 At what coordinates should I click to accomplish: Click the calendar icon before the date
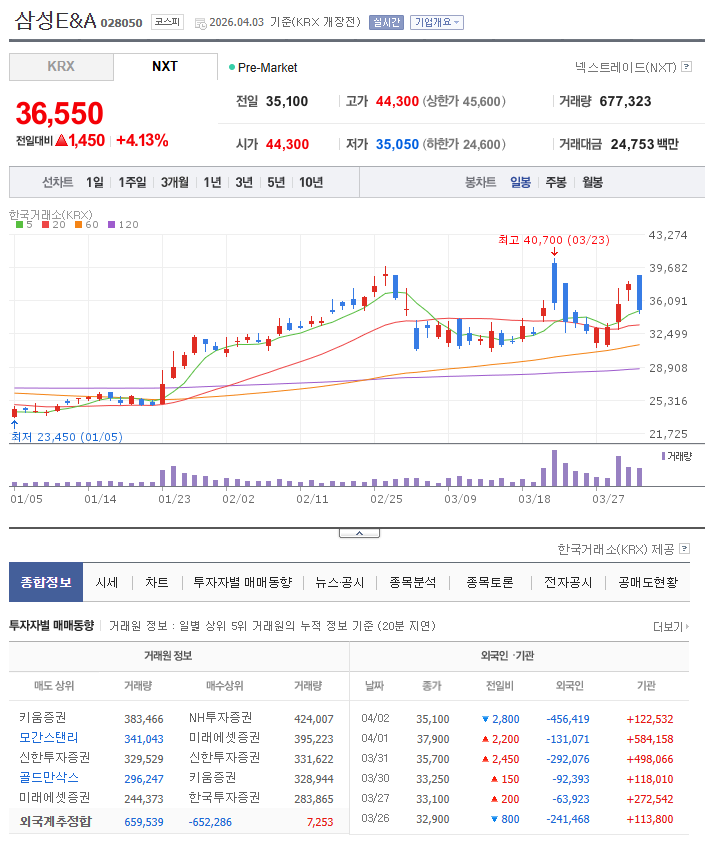pyautogui.click(x=200, y=23)
